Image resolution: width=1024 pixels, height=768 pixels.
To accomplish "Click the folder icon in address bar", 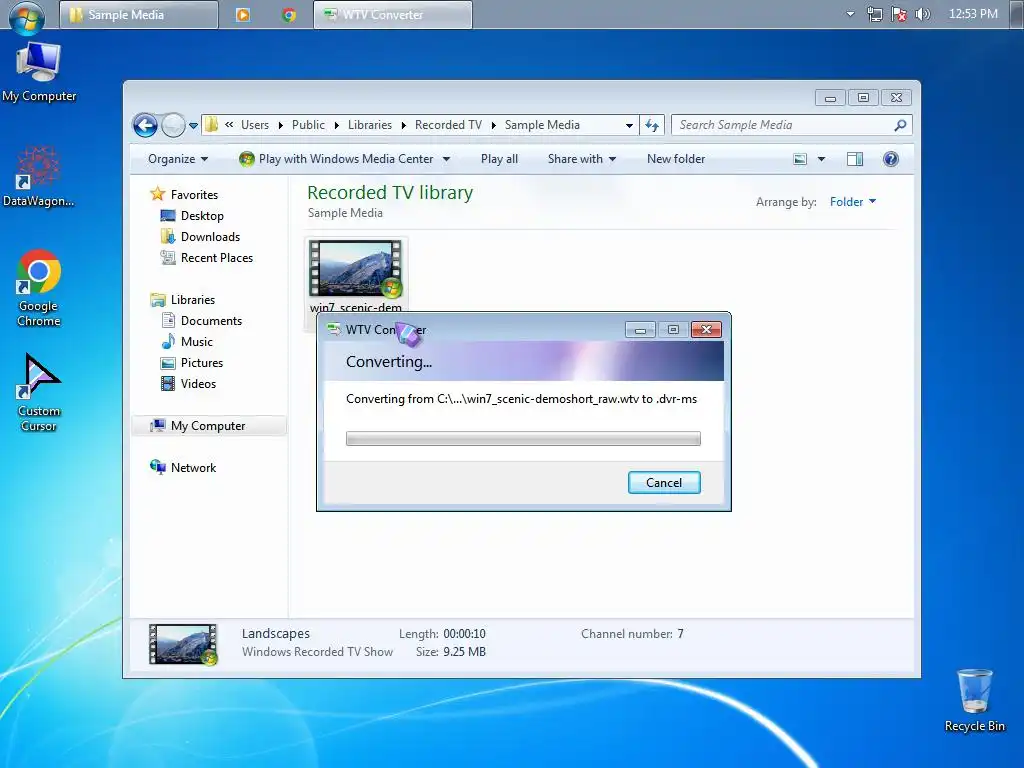I will tap(212, 125).
